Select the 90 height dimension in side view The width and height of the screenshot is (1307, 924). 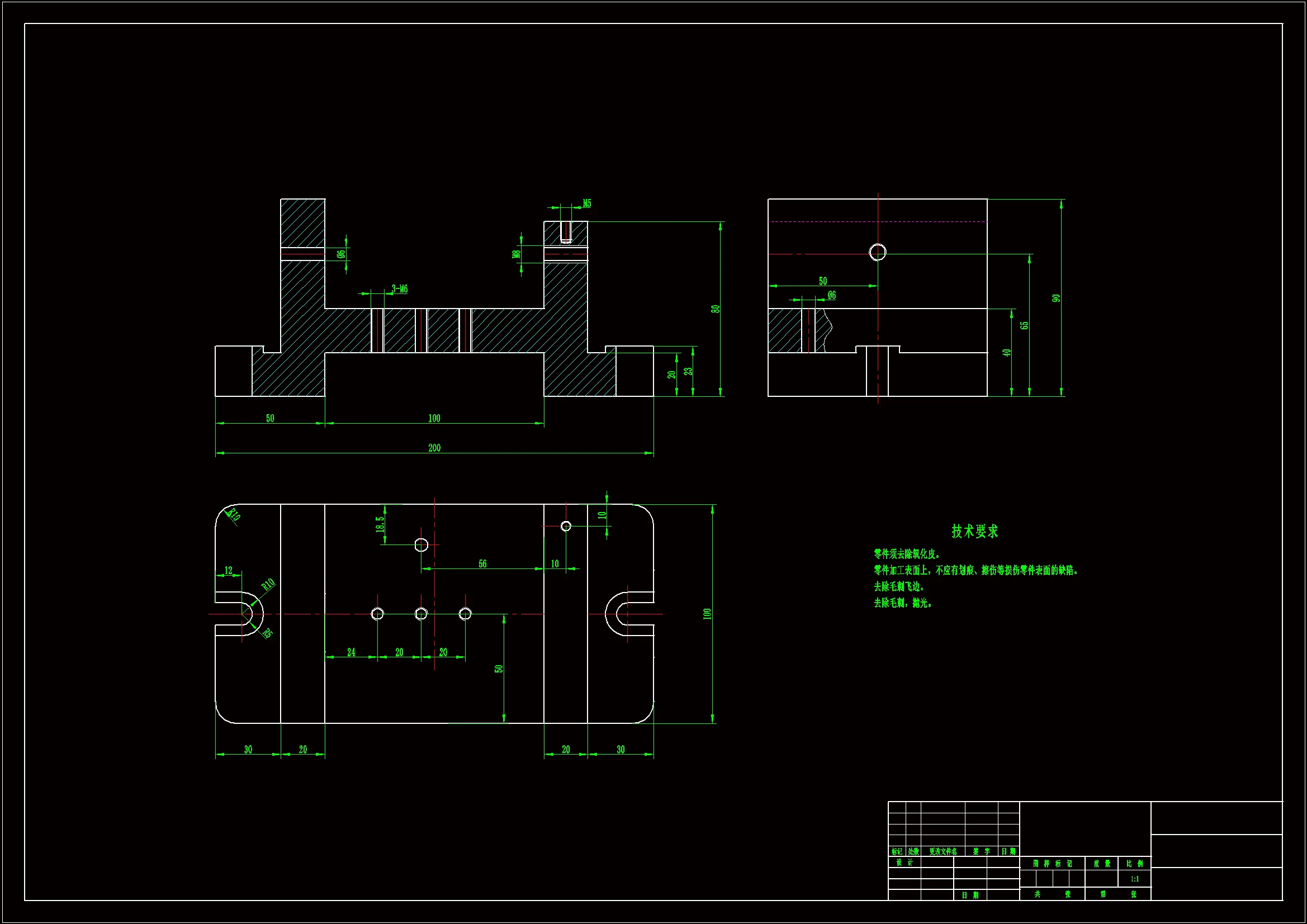tap(1056, 298)
